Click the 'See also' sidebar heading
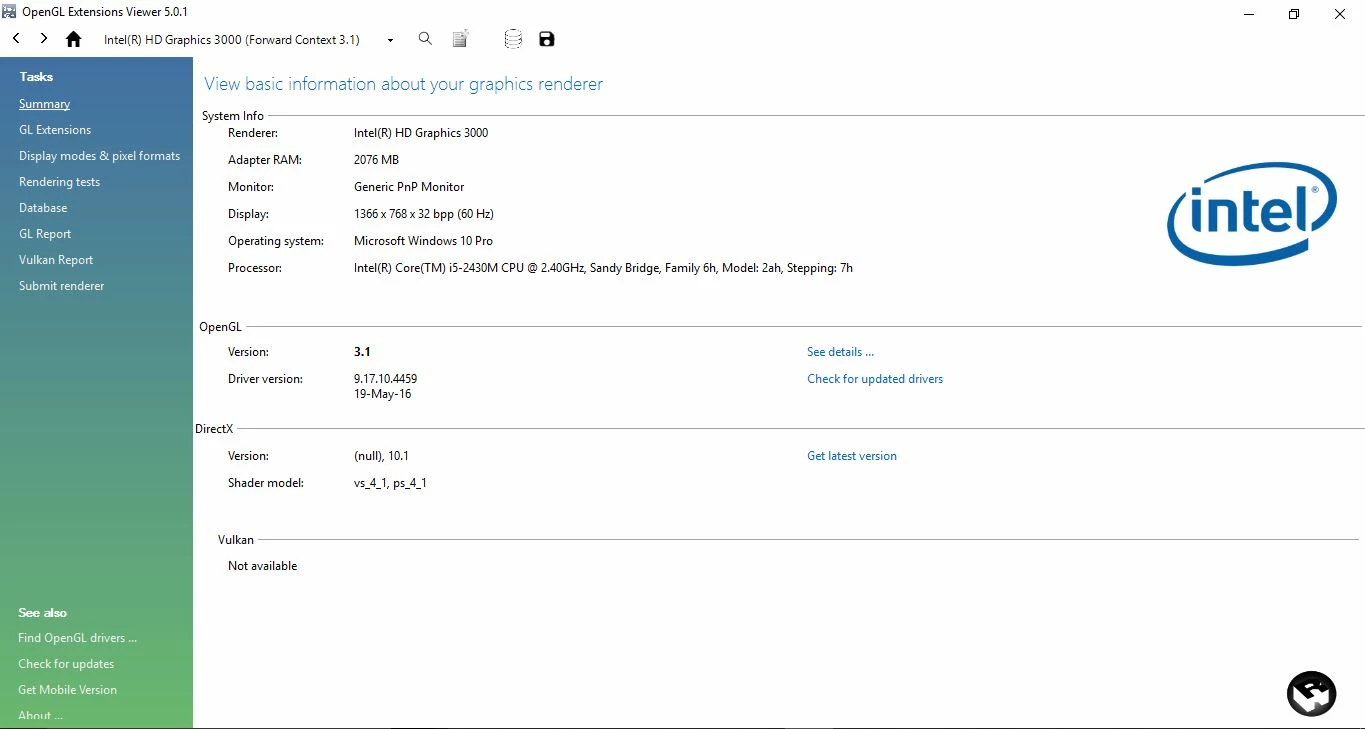Image resolution: width=1365 pixels, height=729 pixels. 43,613
